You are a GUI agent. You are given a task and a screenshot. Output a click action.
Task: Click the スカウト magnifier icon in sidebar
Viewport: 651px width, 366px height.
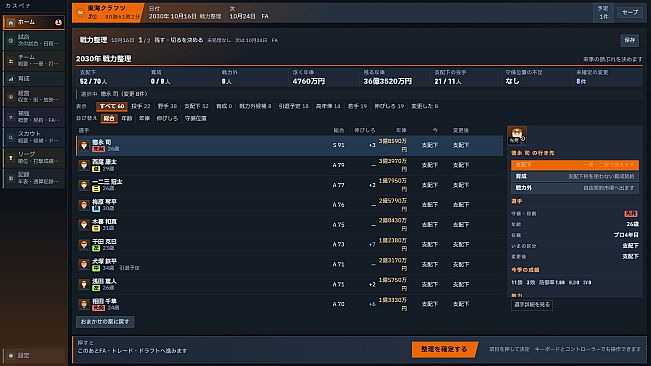tap(11, 137)
